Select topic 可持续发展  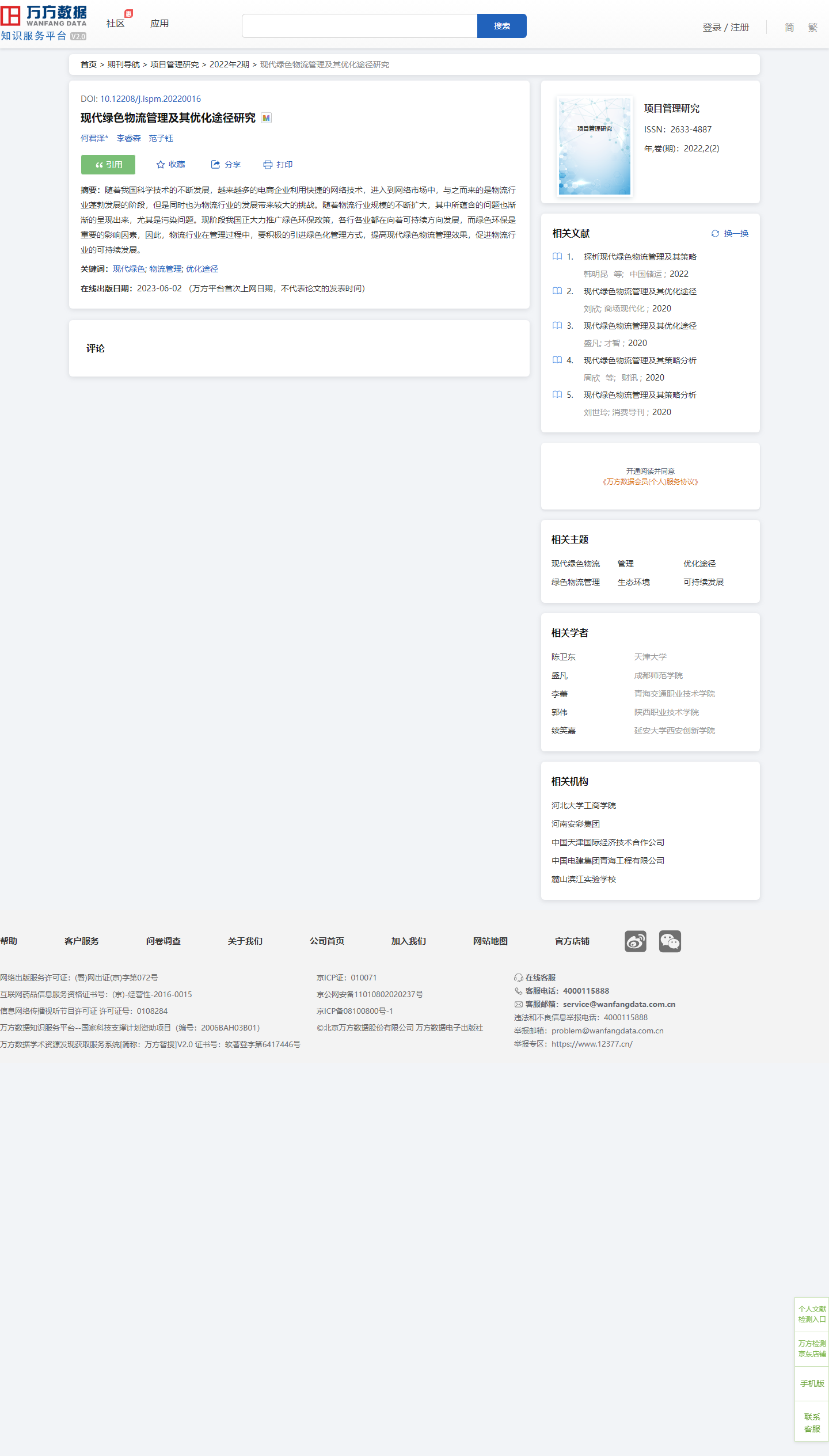pyautogui.click(x=703, y=582)
